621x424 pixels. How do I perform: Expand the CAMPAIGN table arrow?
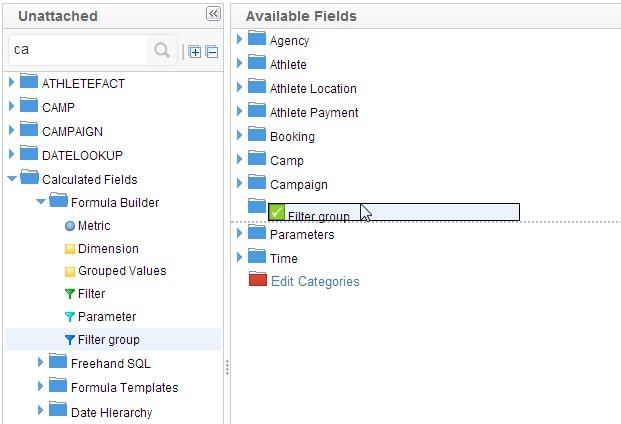[11, 130]
